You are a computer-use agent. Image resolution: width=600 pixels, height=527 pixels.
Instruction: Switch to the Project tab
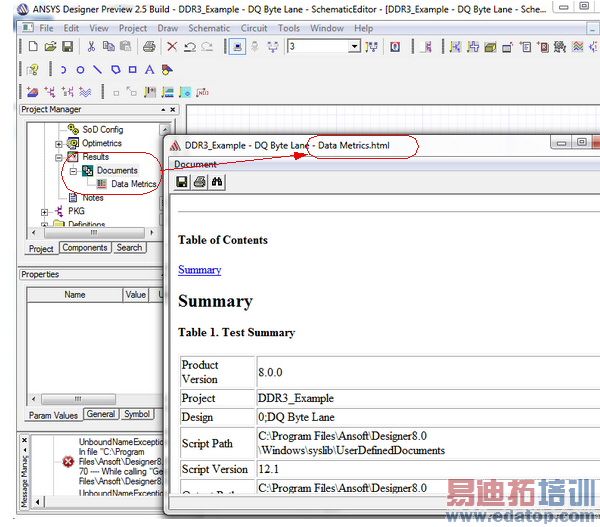[41, 249]
